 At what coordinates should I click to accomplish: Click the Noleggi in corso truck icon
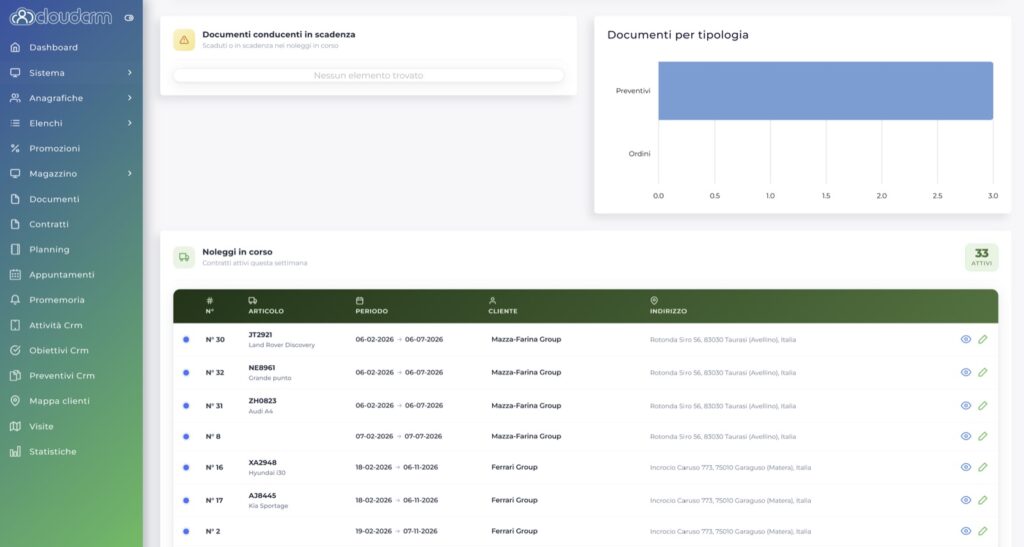(184, 257)
